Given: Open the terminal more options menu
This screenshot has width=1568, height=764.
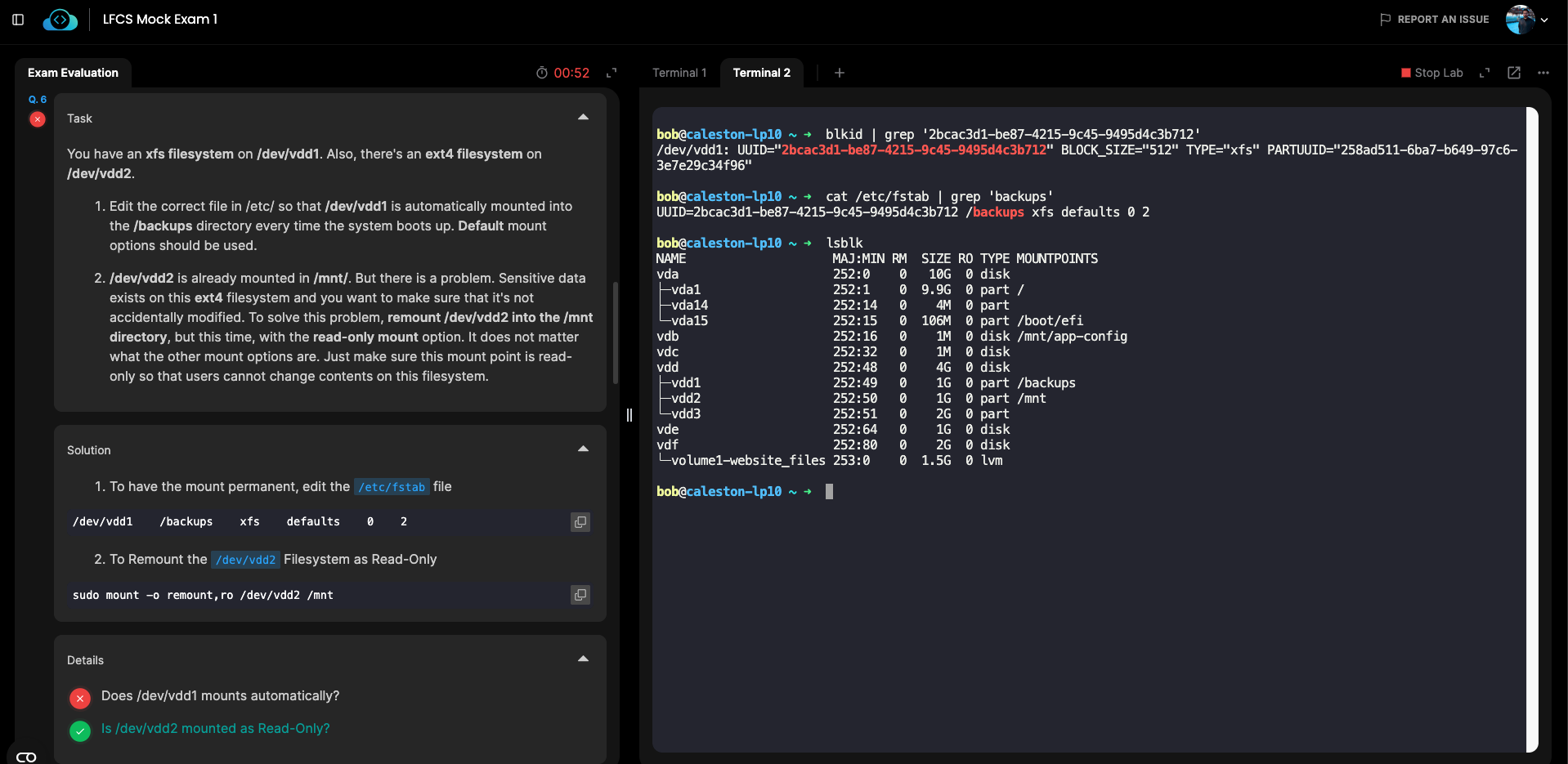Looking at the screenshot, I should (x=1543, y=73).
